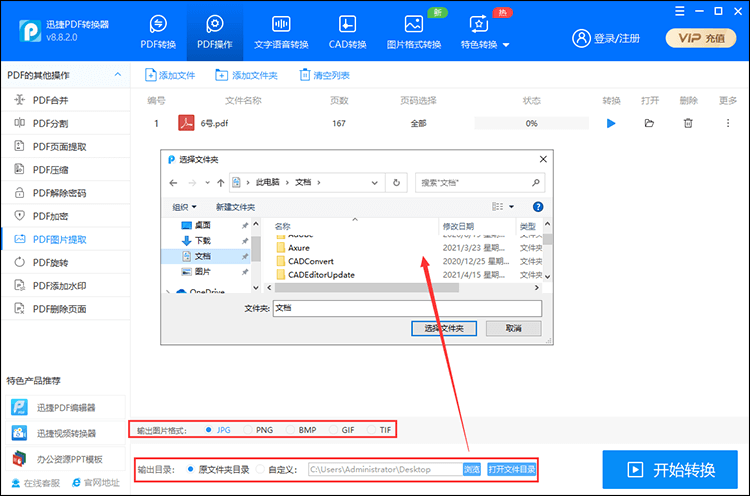The height and width of the screenshot is (496, 750).
Task: Select PDF页面提取 in the sidebar
Action: 66,146
